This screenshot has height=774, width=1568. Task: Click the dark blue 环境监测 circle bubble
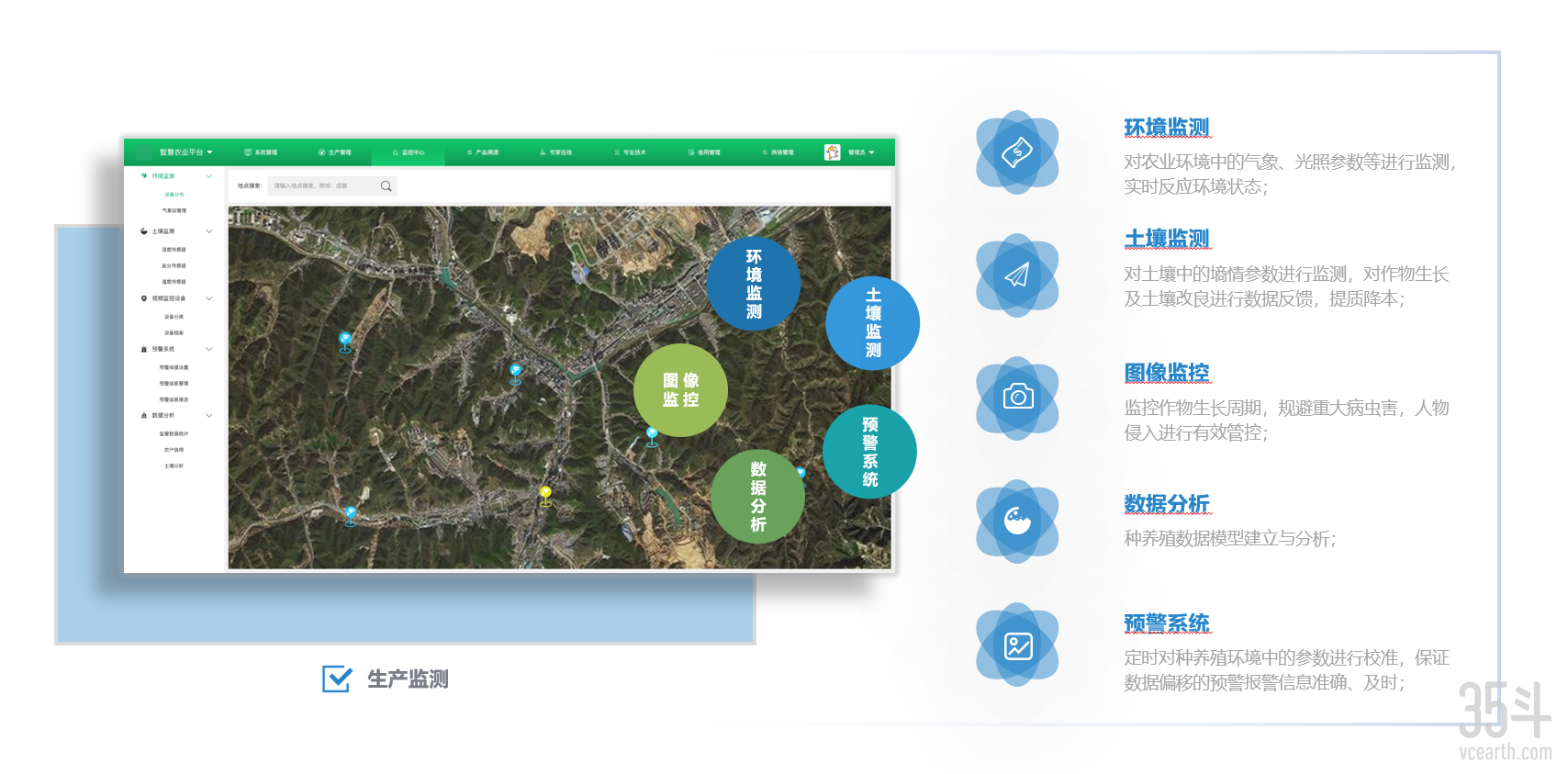pyautogui.click(x=754, y=284)
